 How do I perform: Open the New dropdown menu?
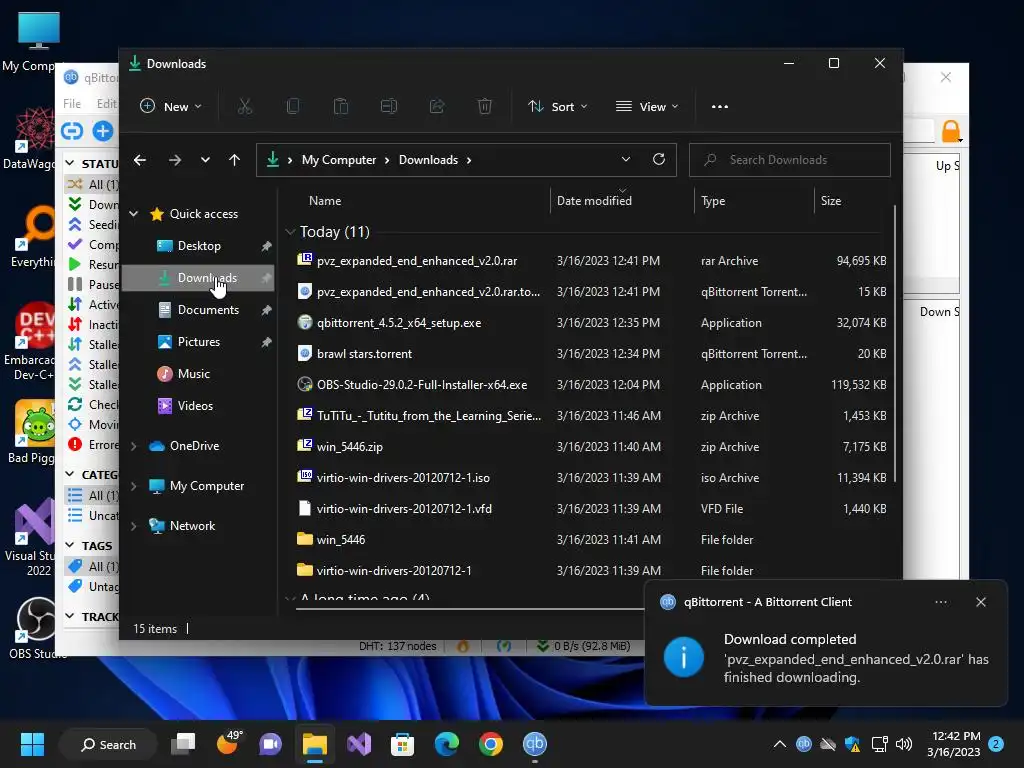(x=171, y=106)
